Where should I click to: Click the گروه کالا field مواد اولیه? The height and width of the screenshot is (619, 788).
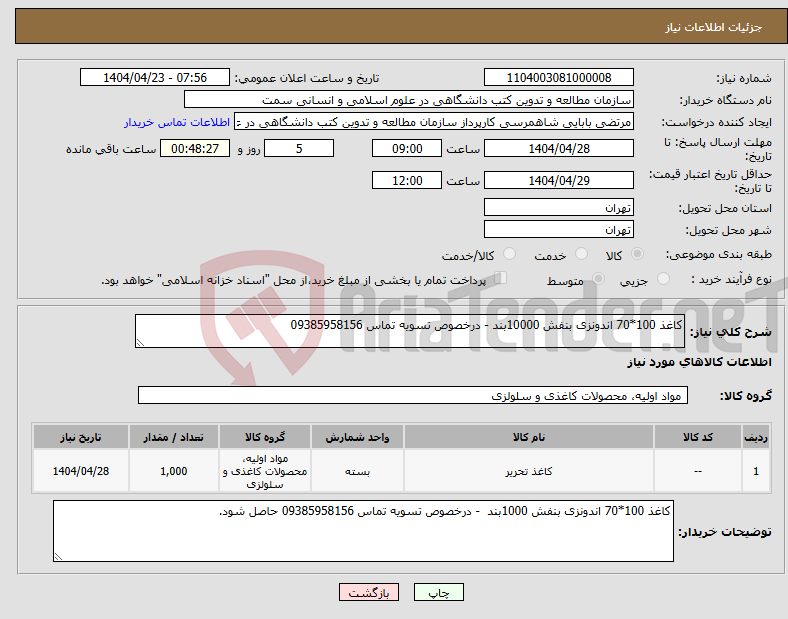coord(413,395)
